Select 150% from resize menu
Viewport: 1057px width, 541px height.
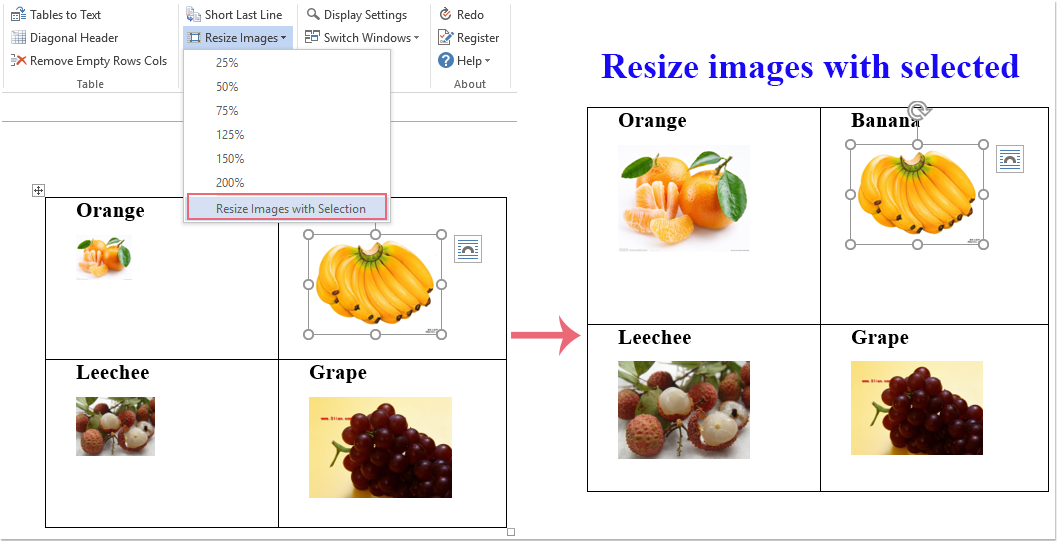point(230,158)
